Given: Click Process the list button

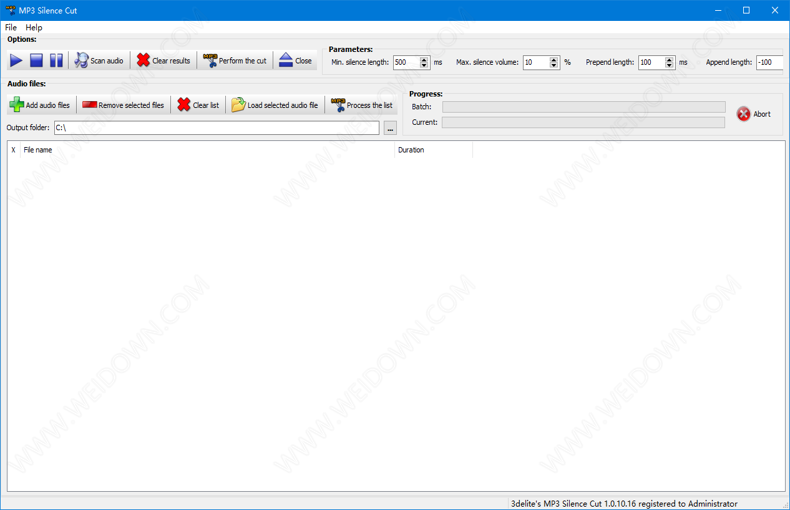Looking at the screenshot, I should [x=362, y=105].
